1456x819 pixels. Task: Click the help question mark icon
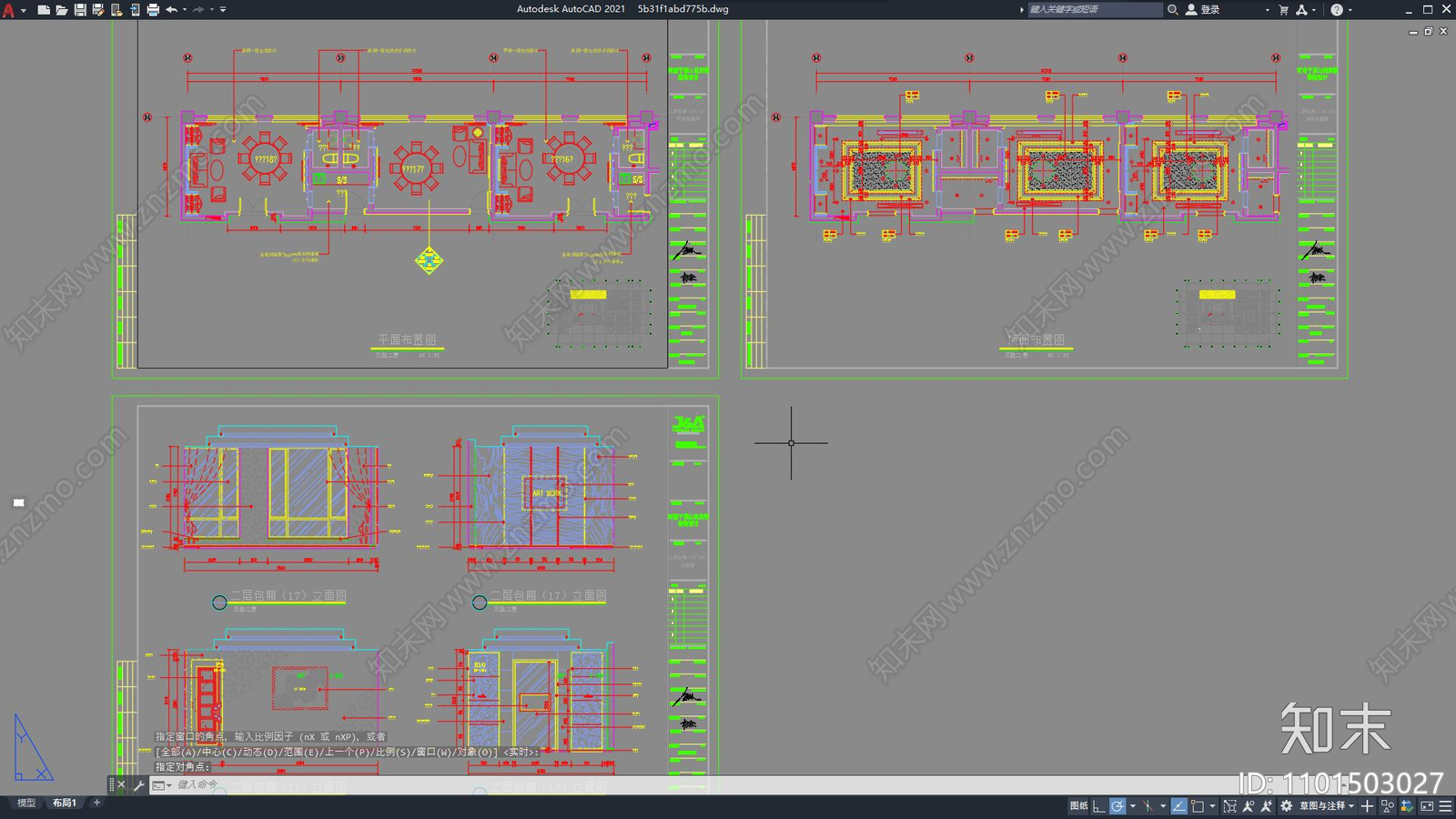pyautogui.click(x=1337, y=9)
